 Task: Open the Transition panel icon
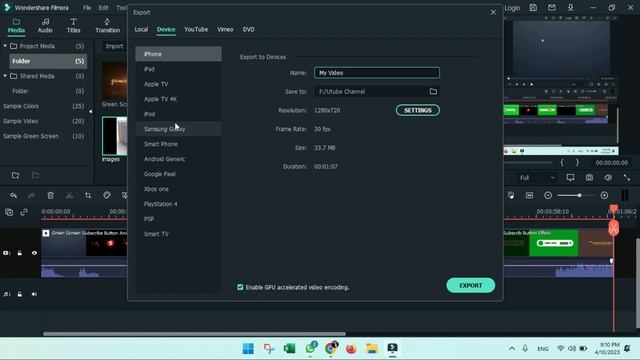point(107,25)
